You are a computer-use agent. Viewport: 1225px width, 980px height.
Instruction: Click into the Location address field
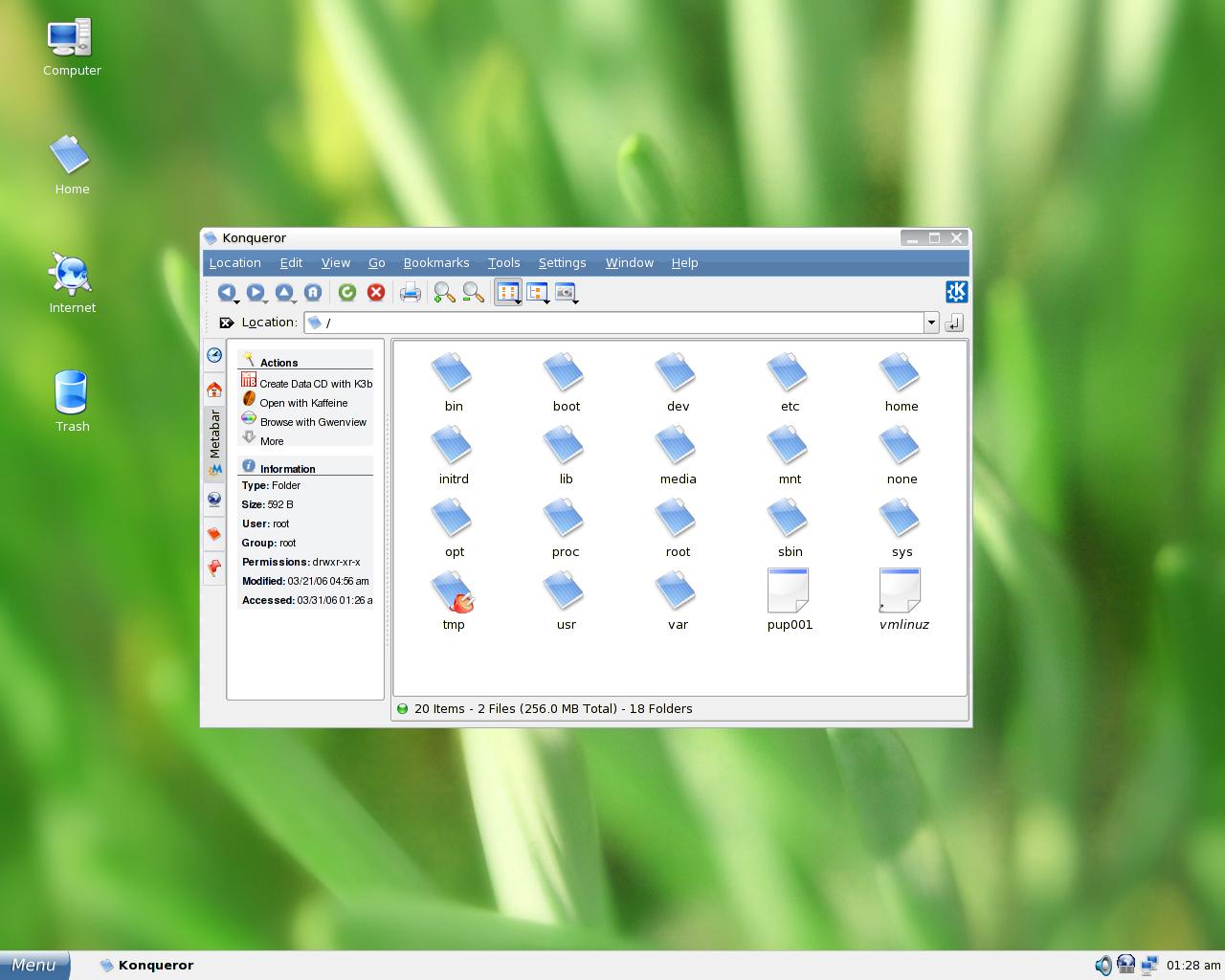pyautogui.click(x=614, y=323)
